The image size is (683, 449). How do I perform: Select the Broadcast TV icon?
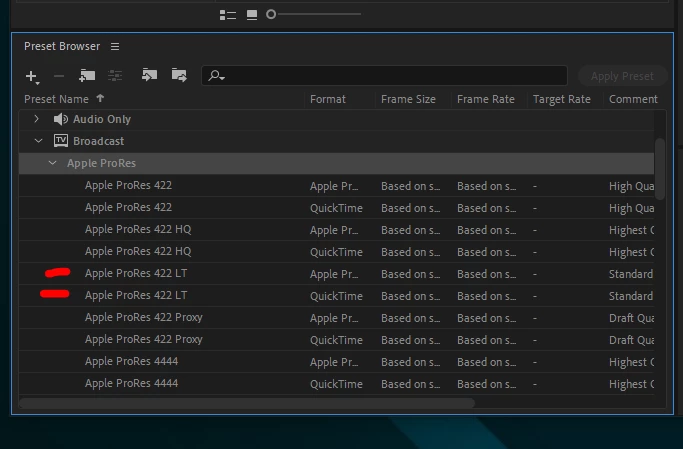(x=61, y=141)
